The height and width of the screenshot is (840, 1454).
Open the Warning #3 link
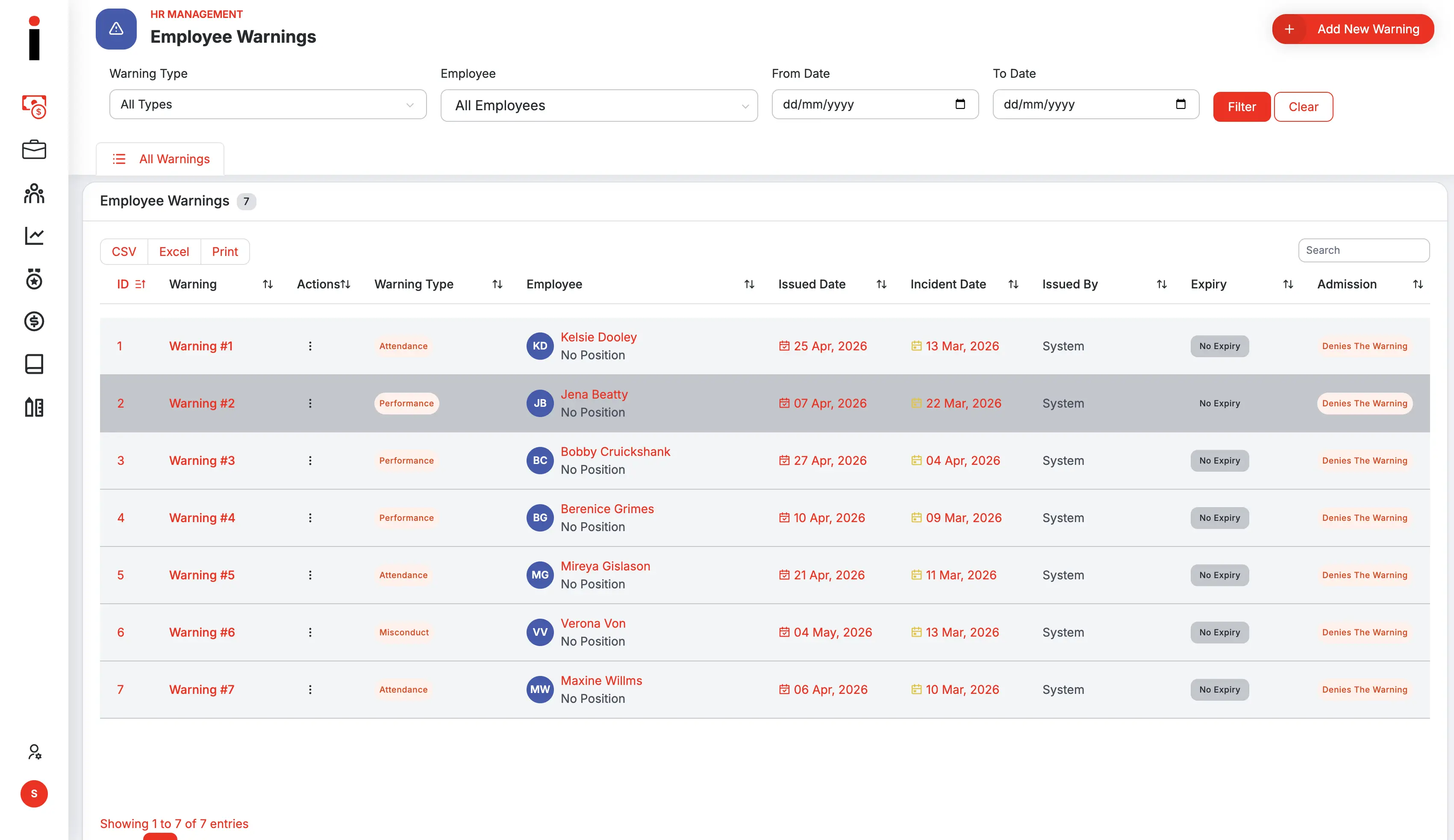point(201,461)
